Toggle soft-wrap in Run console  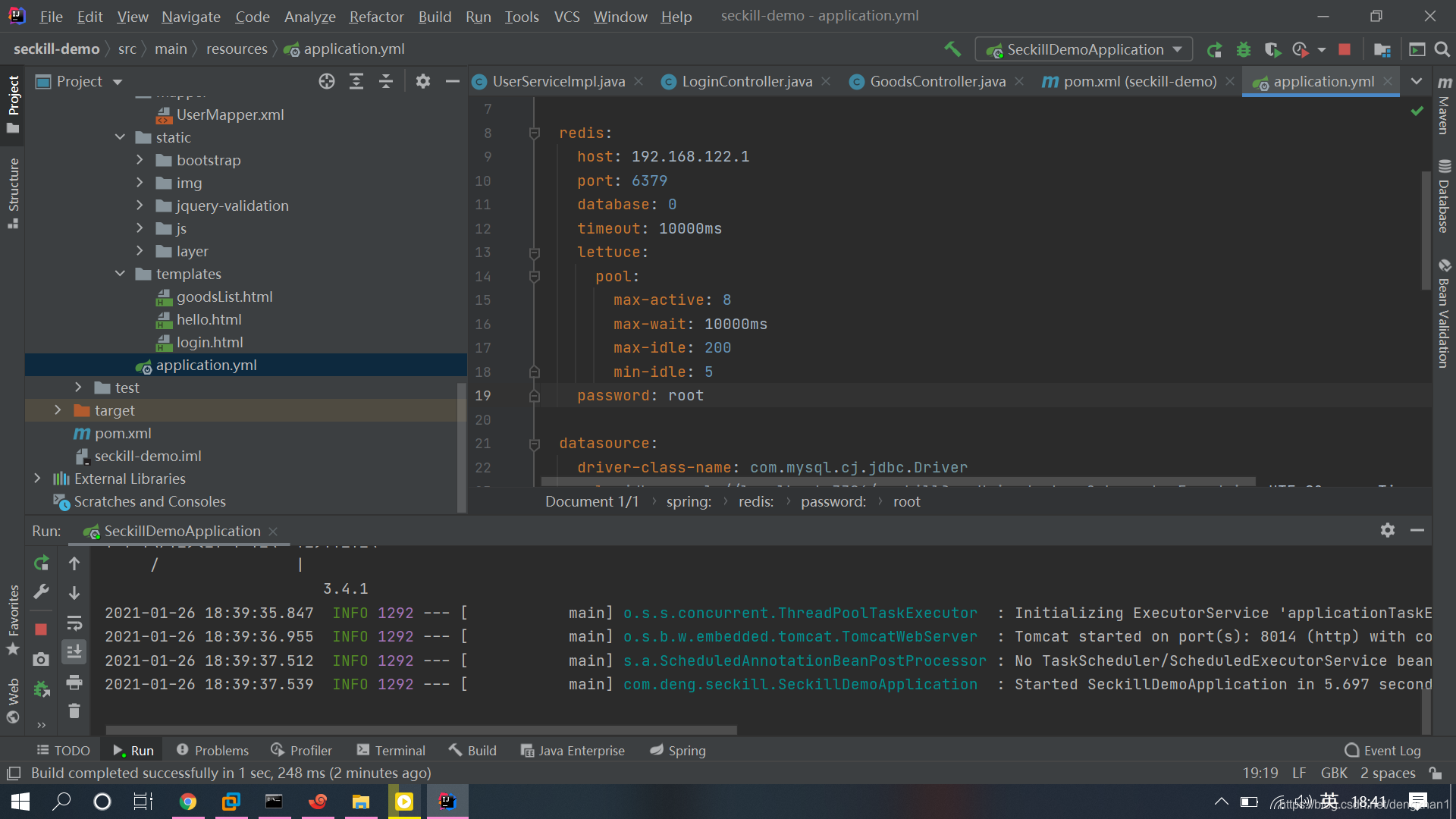click(74, 623)
